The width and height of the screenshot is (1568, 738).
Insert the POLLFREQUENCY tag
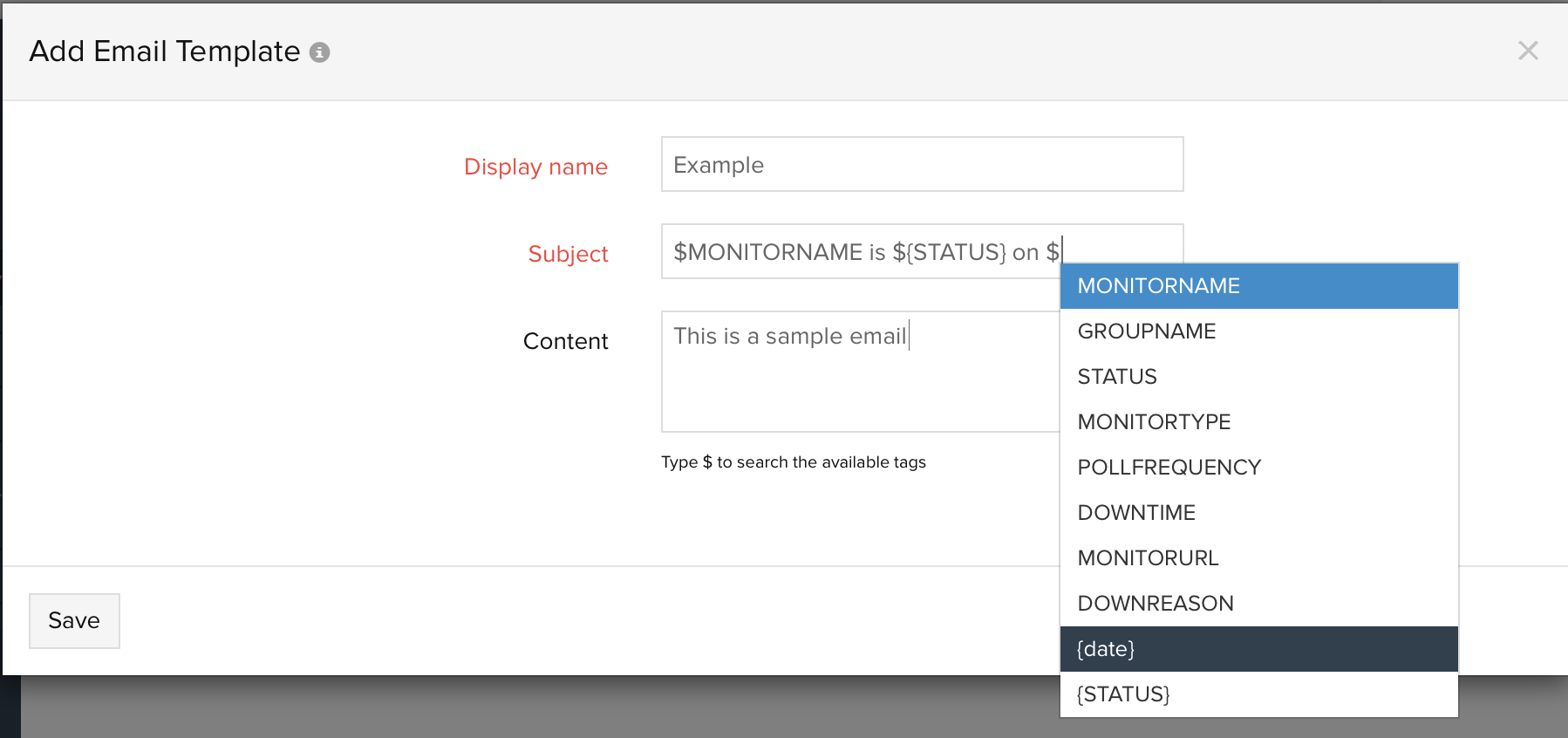pyautogui.click(x=1258, y=468)
